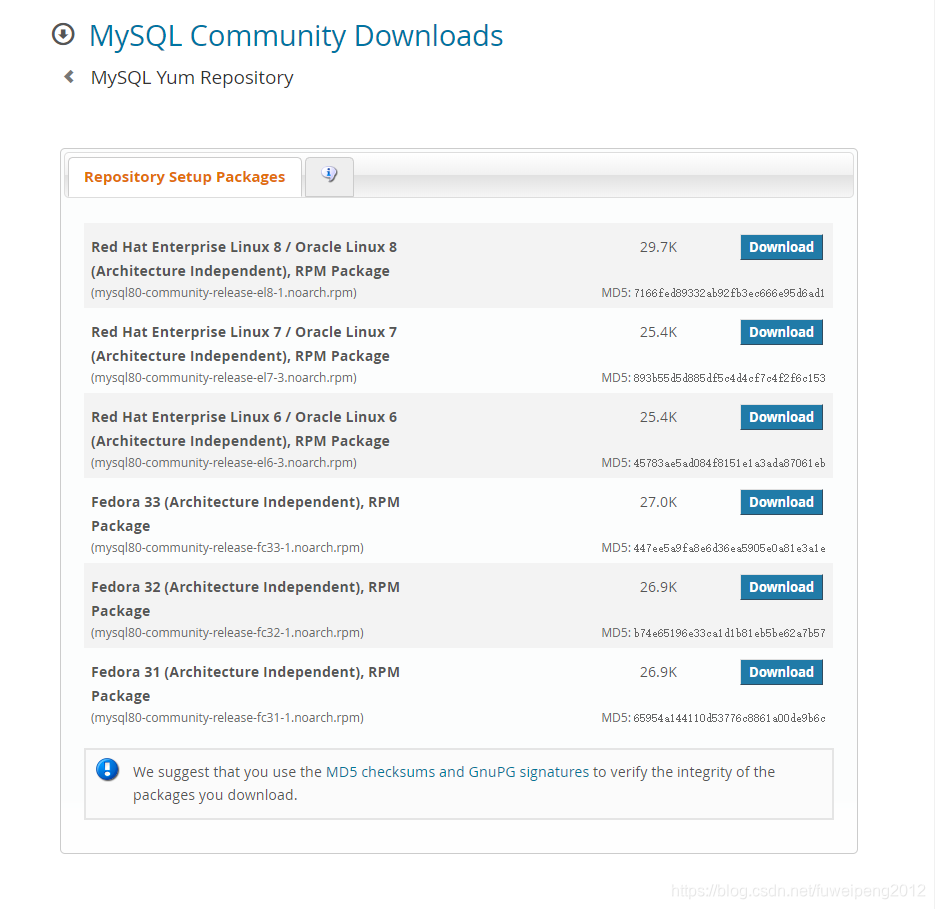
Task: Click the MD5 hash starting 447ee5a9fa8e
Action: tap(729, 548)
